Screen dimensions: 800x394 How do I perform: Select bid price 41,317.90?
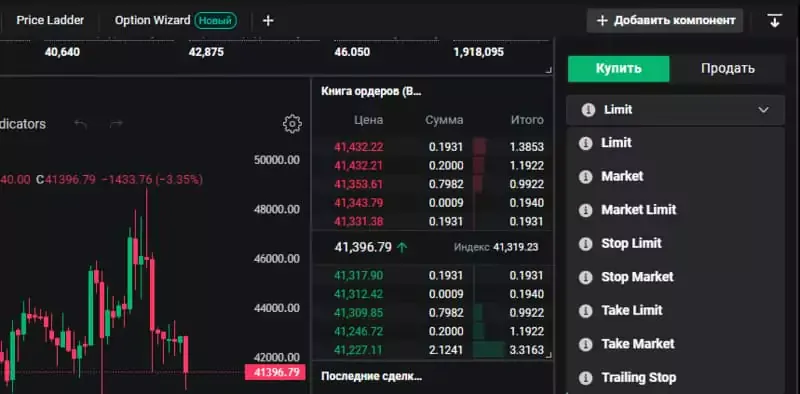pos(358,276)
